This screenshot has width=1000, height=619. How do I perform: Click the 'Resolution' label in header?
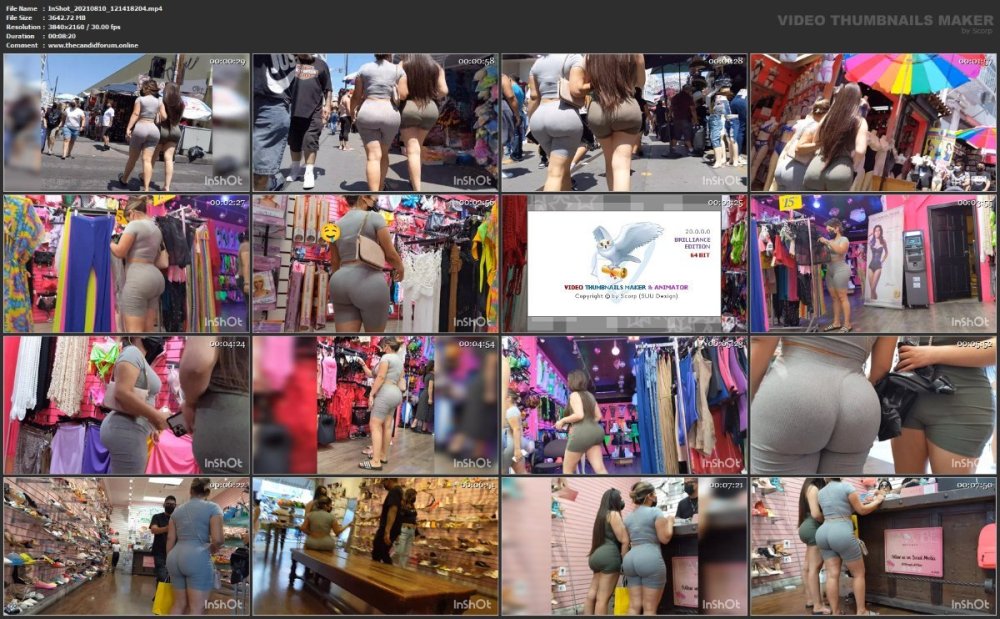pos(23,27)
